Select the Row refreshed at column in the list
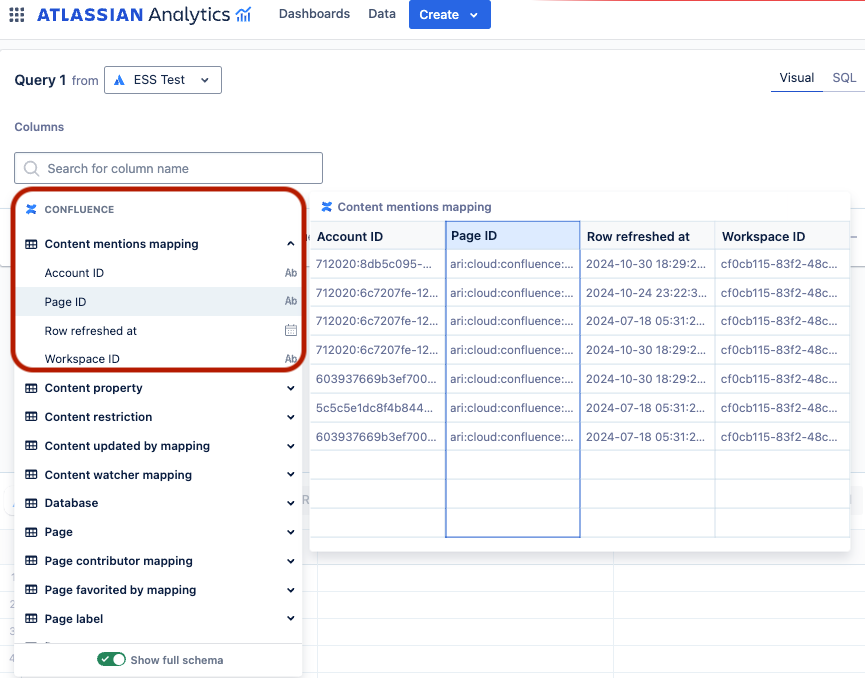Viewport: 865px width, 678px height. tap(159, 330)
